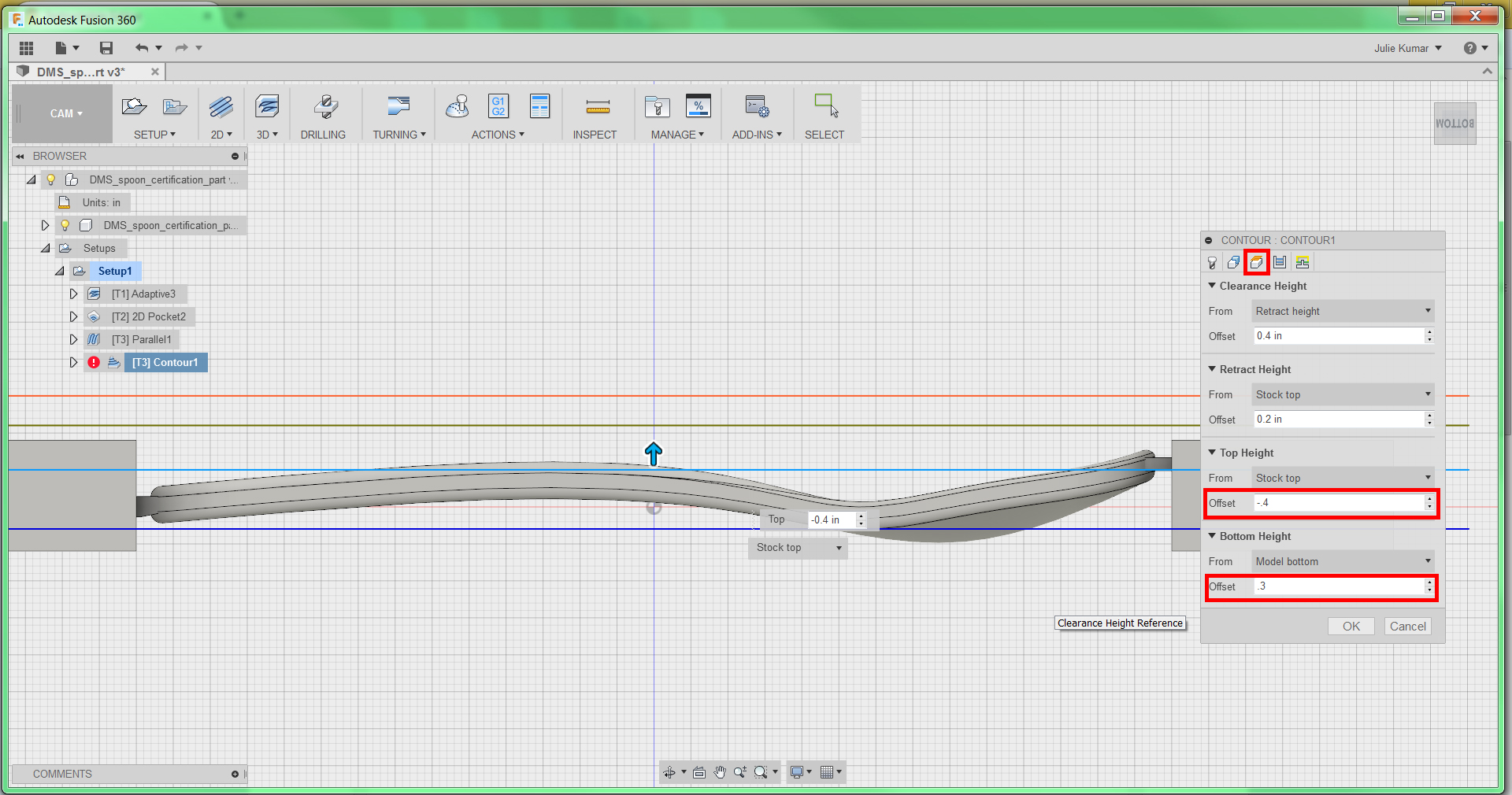Click the Bottom Height offset field
The height and width of the screenshot is (795, 1512).
coord(1339,586)
